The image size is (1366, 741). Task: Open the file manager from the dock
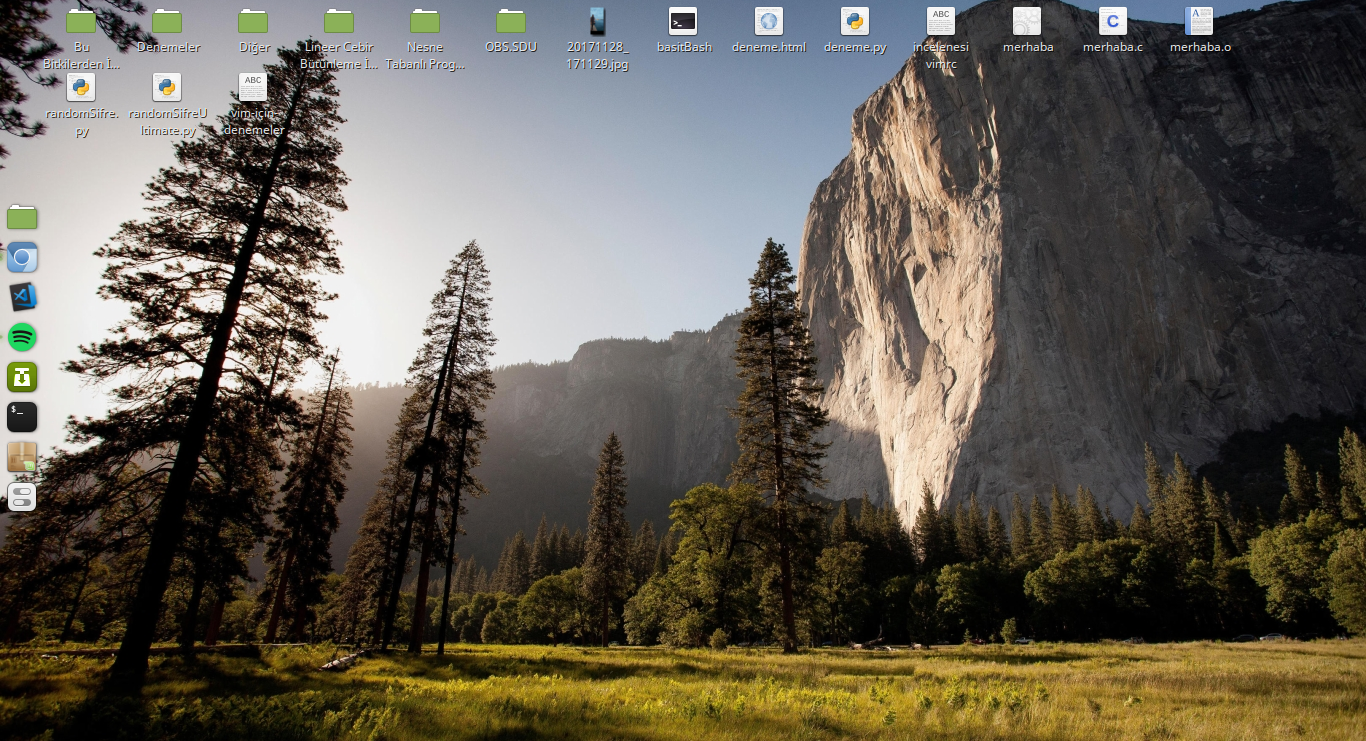[x=22, y=217]
